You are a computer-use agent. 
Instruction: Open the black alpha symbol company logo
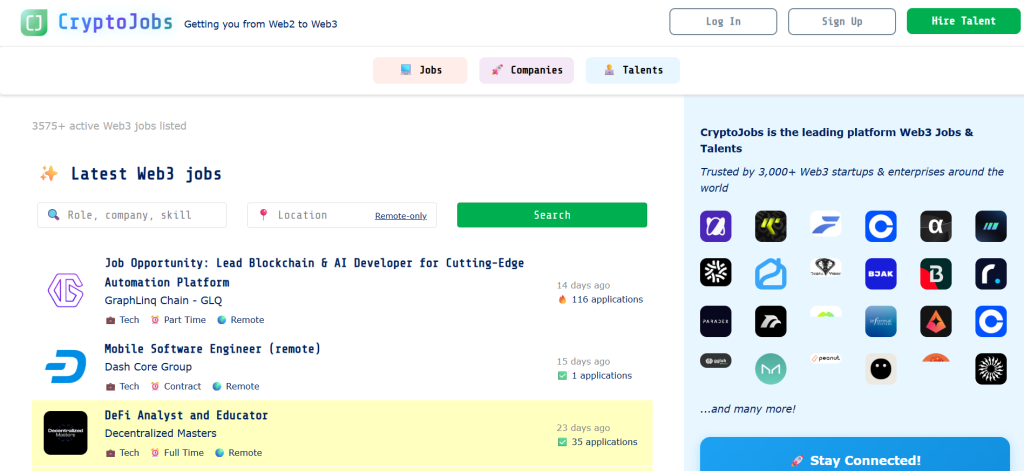coord(936,226)
